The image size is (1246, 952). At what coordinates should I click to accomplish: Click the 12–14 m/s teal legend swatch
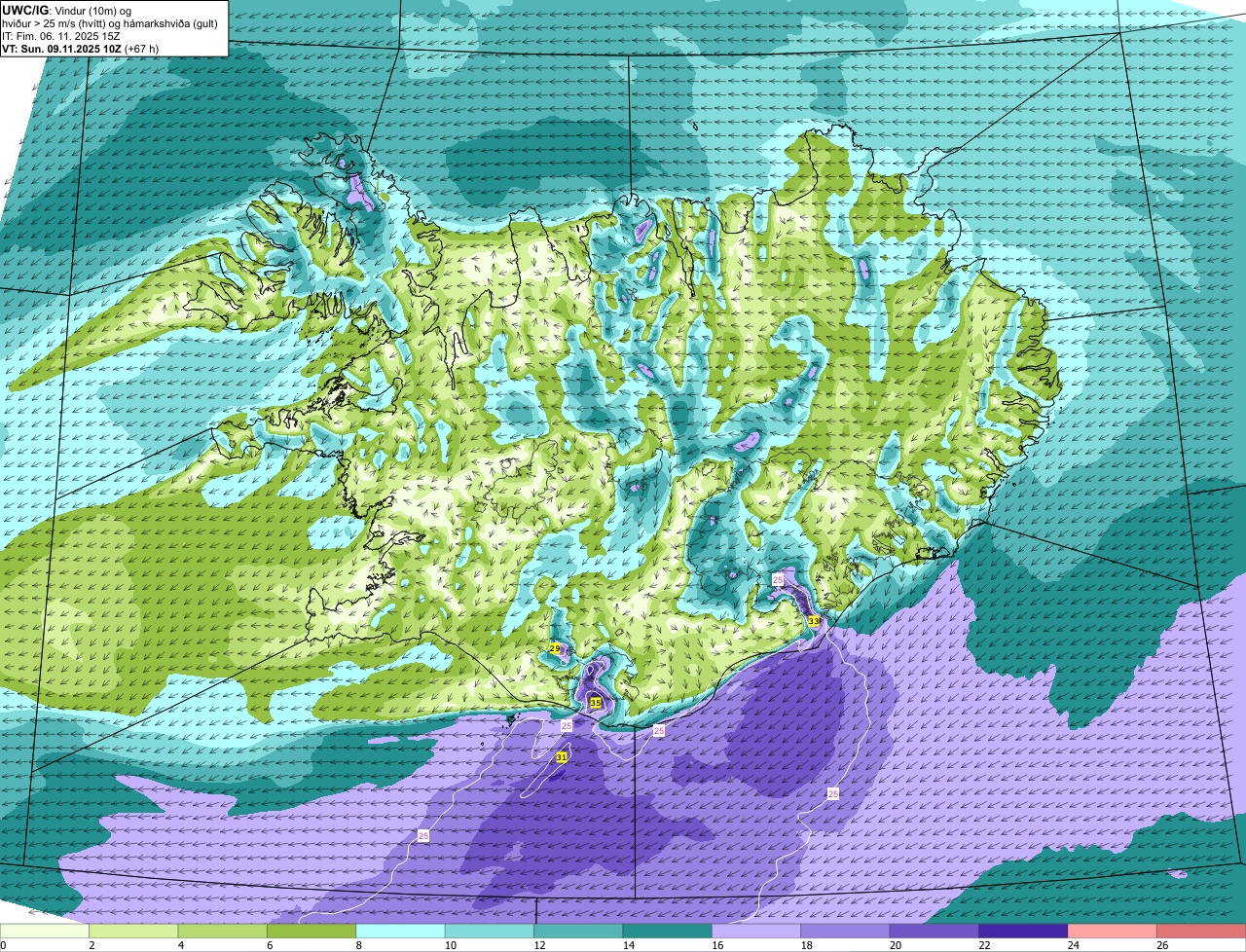tap(578, 931)
